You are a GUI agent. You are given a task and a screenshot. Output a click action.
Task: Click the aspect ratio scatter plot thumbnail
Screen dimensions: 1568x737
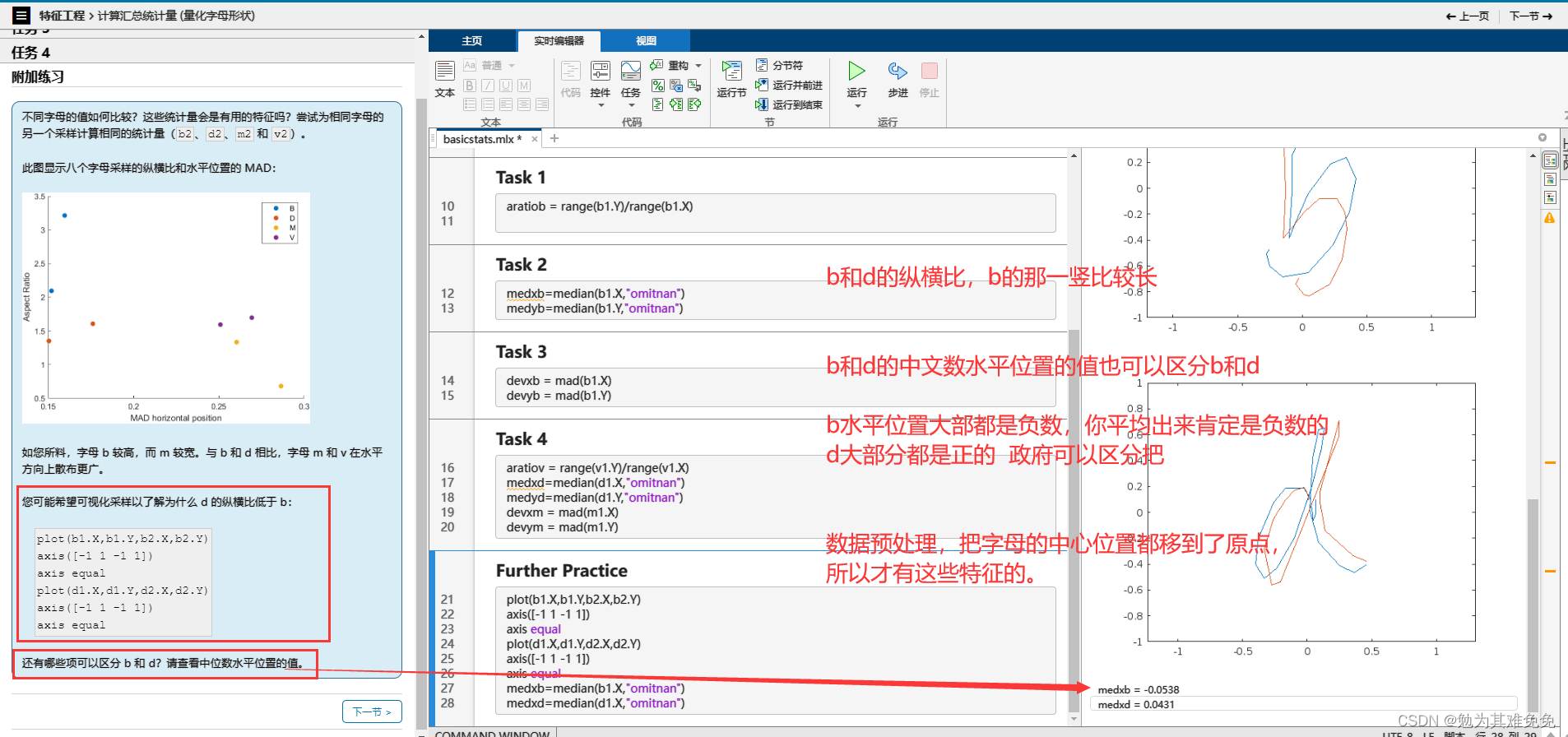click(x=166, y=308)
